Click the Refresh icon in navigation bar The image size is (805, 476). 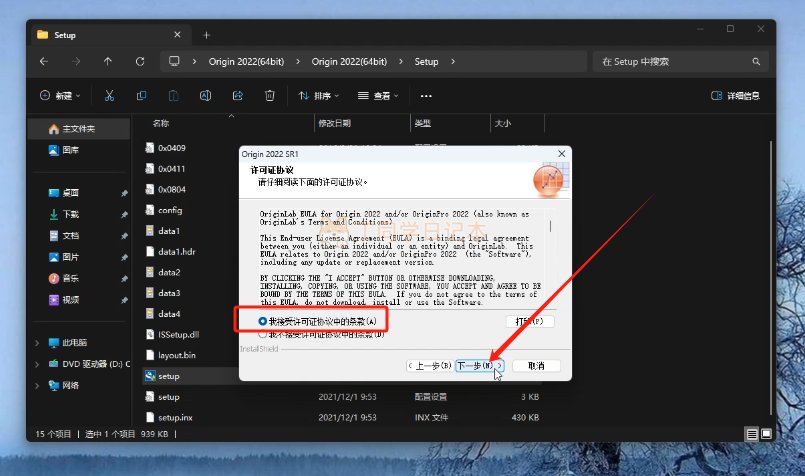click(140, 61)
